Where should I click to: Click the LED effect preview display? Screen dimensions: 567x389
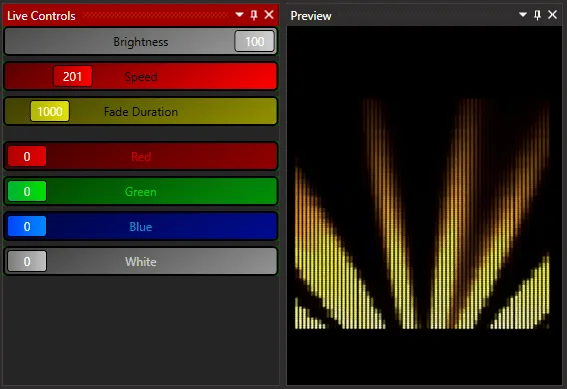pyautogui.click(x=424, y=205)
